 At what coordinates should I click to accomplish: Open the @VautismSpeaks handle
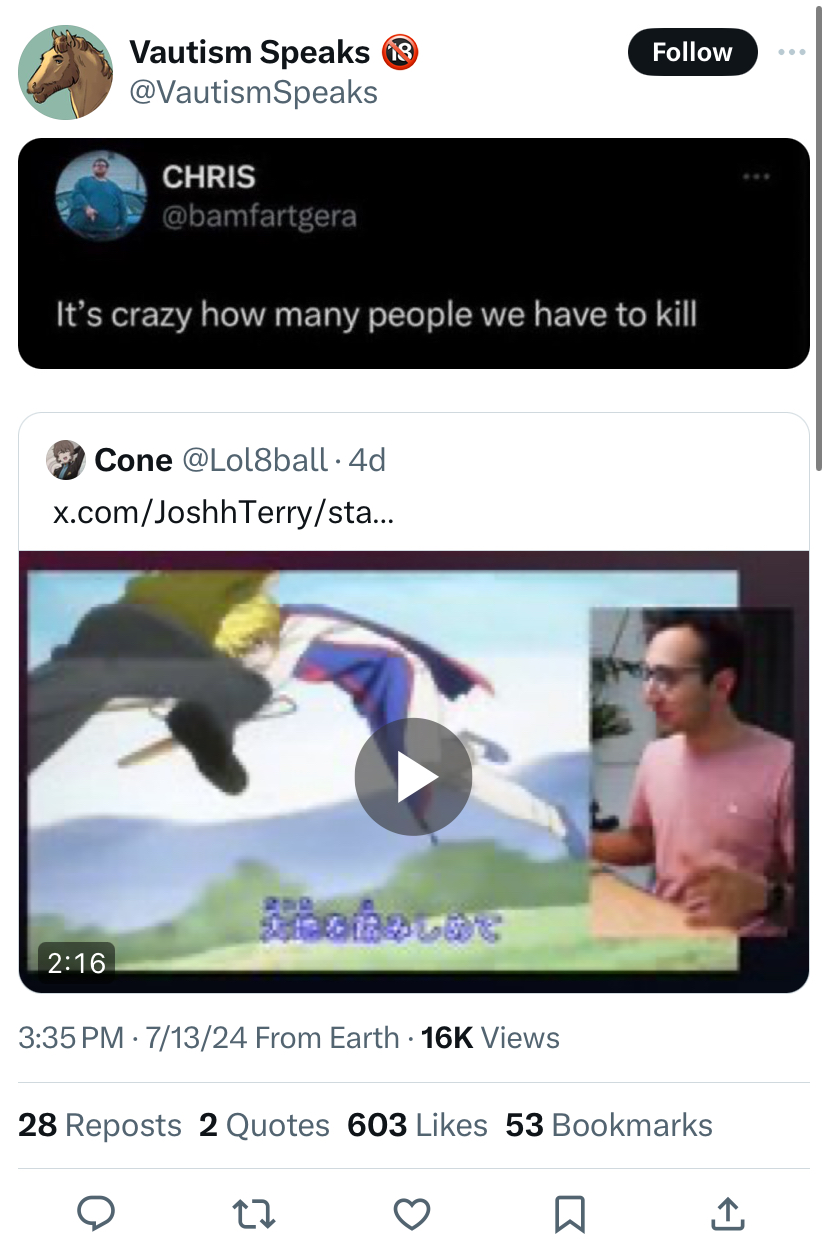click(x=253, y=93)
